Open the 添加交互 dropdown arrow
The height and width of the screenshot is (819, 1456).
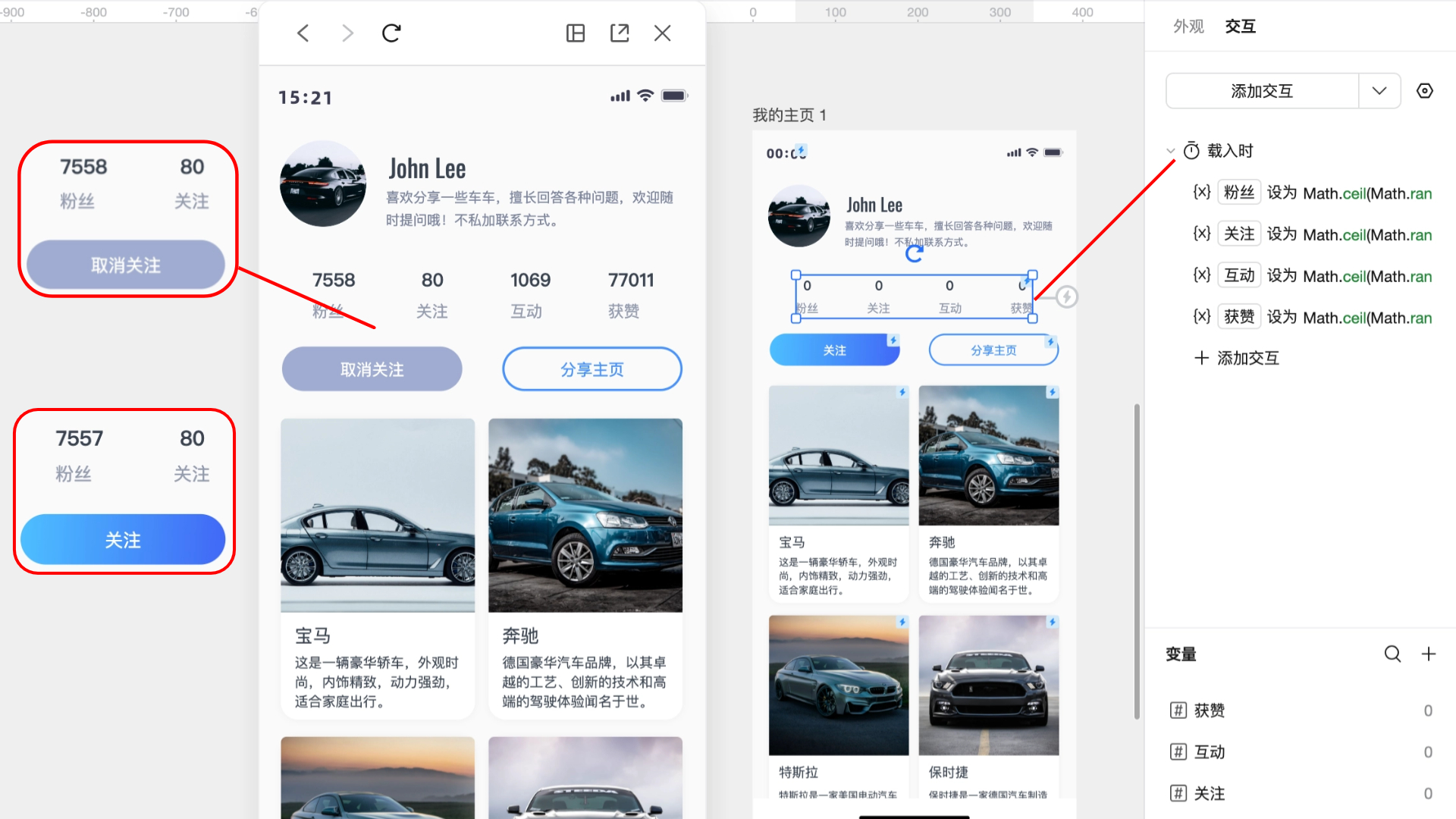tap(1379, 91)
